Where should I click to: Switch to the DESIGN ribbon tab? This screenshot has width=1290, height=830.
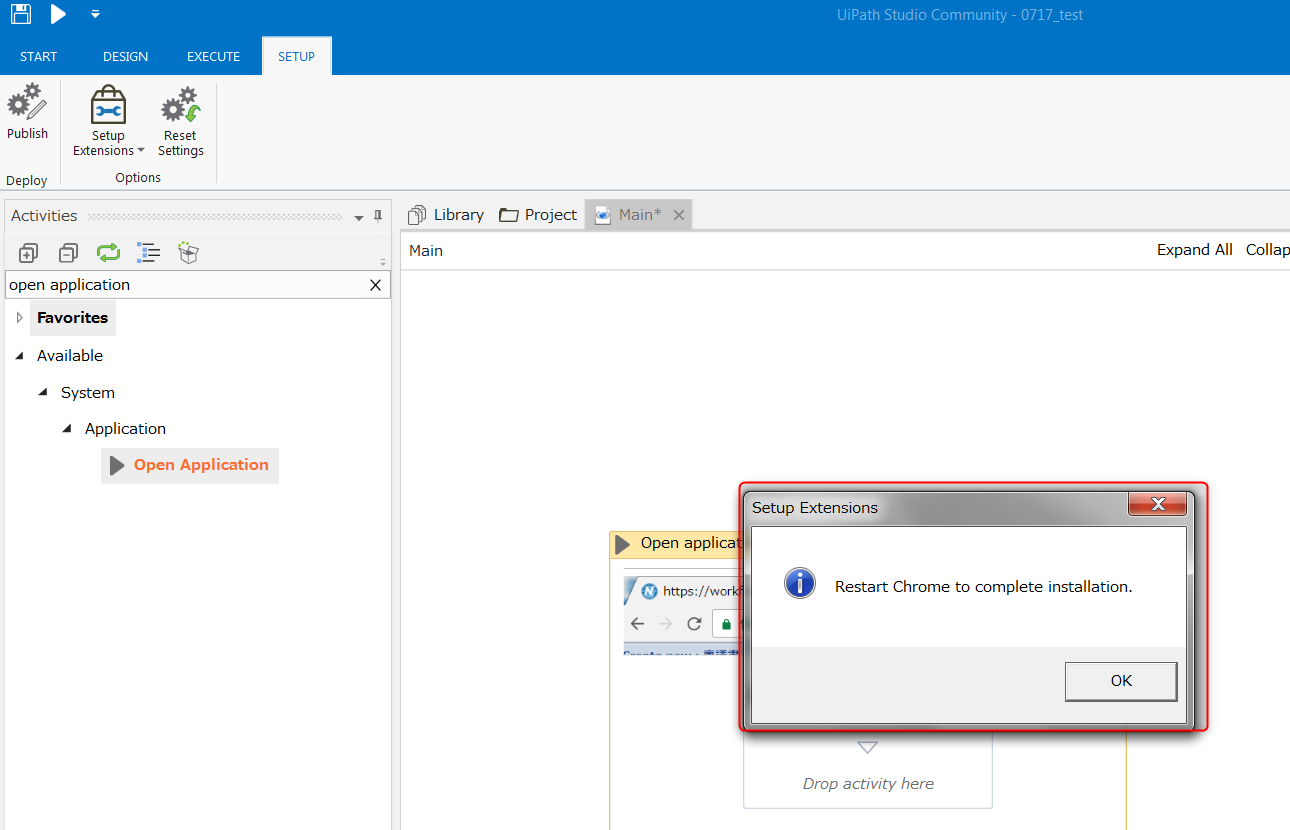tap(125, 56)
